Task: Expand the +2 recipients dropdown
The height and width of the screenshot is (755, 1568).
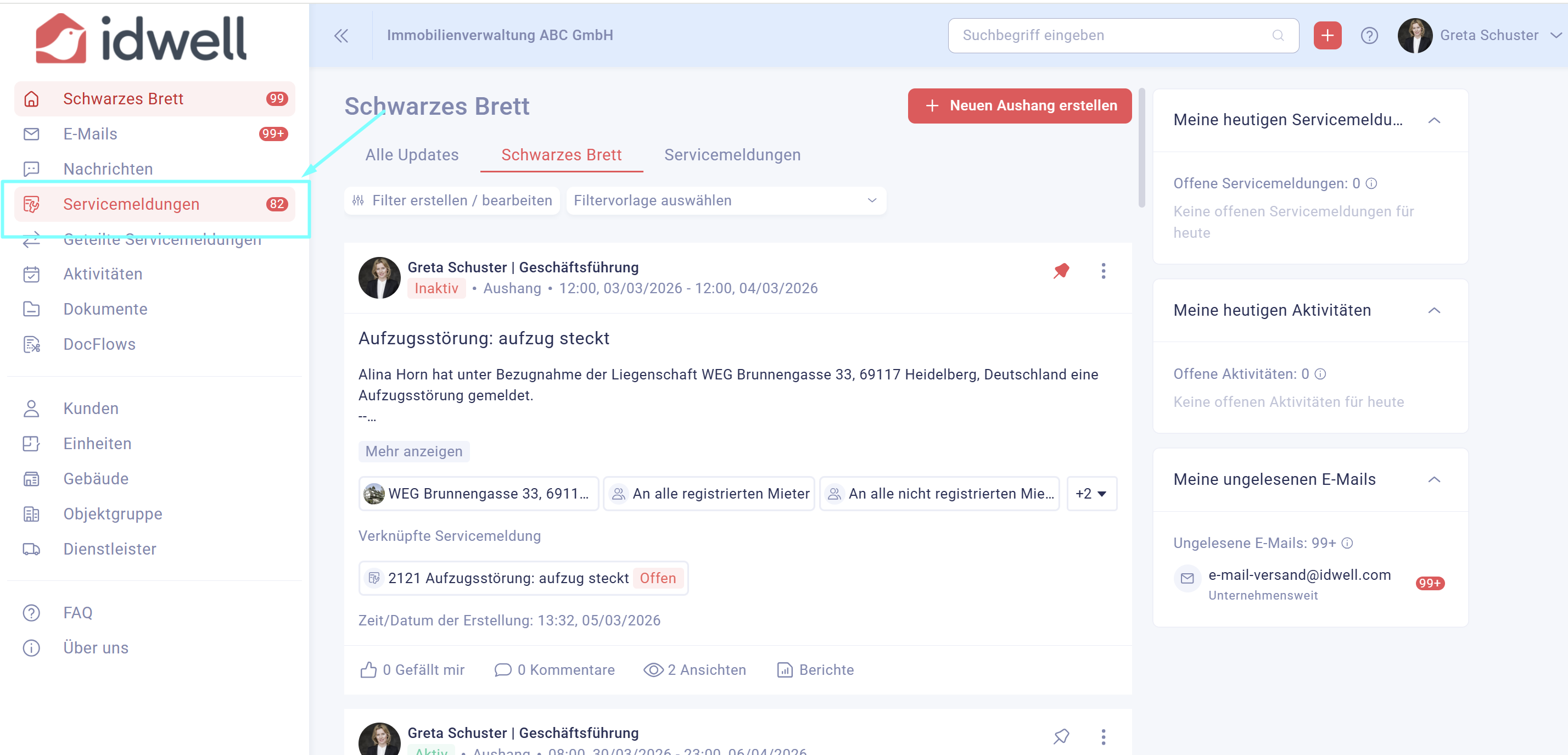Action: 1091,493
